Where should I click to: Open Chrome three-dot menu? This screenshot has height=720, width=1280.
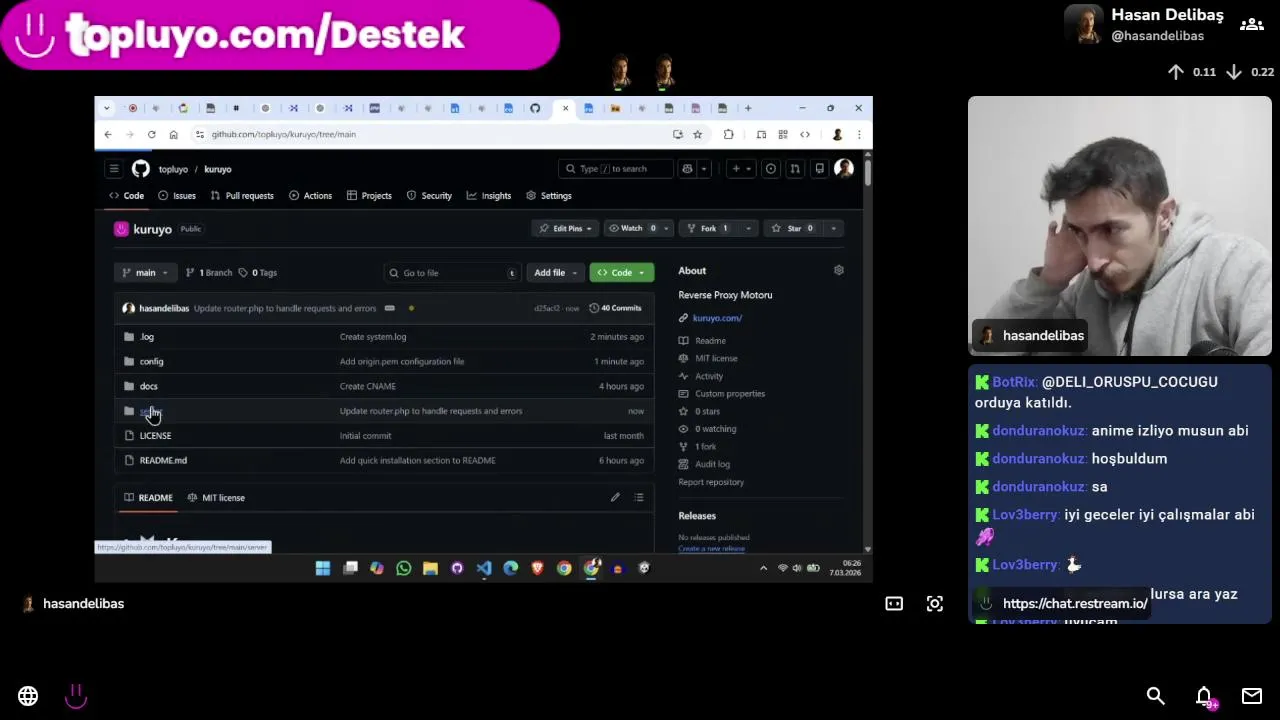(859, 134)
